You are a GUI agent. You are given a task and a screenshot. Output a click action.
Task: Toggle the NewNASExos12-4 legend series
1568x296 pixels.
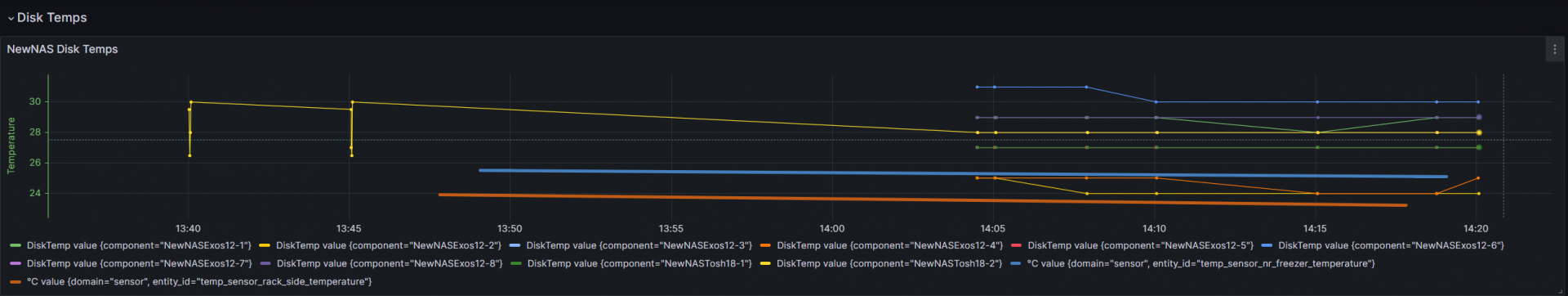pos(889,245)
